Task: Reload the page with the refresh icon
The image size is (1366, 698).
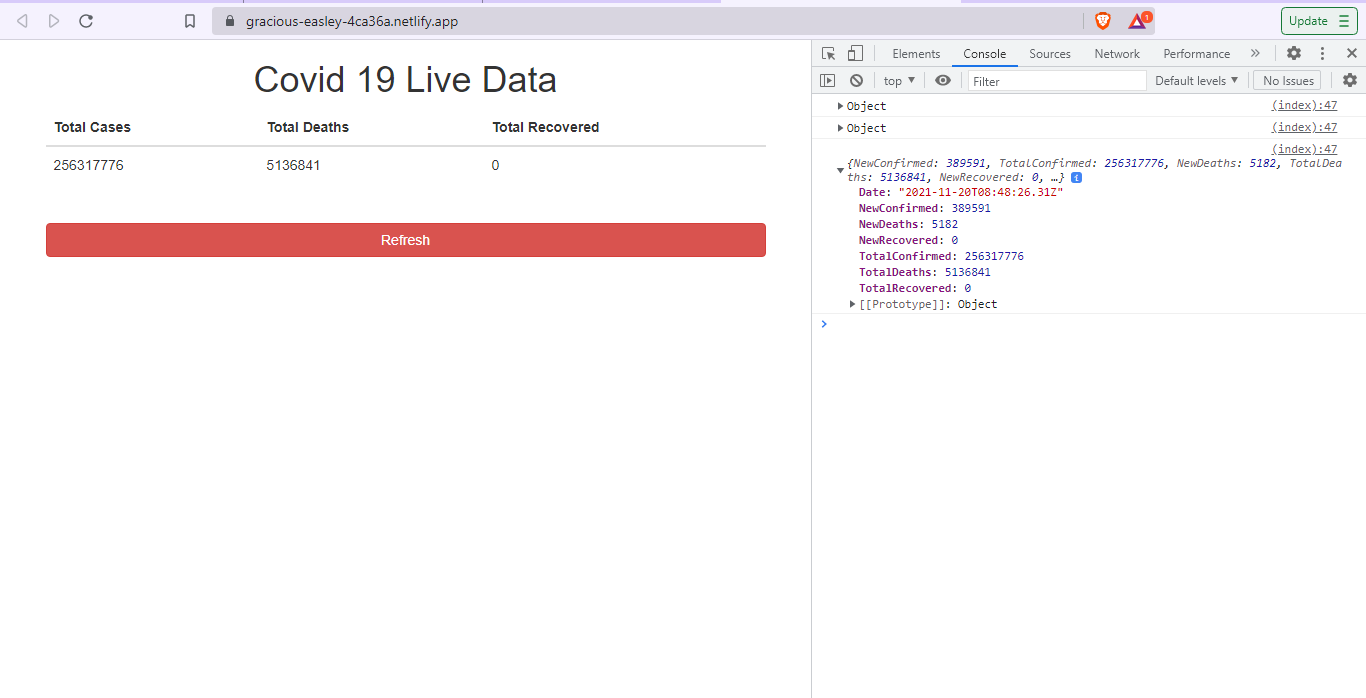Action: 86,21
